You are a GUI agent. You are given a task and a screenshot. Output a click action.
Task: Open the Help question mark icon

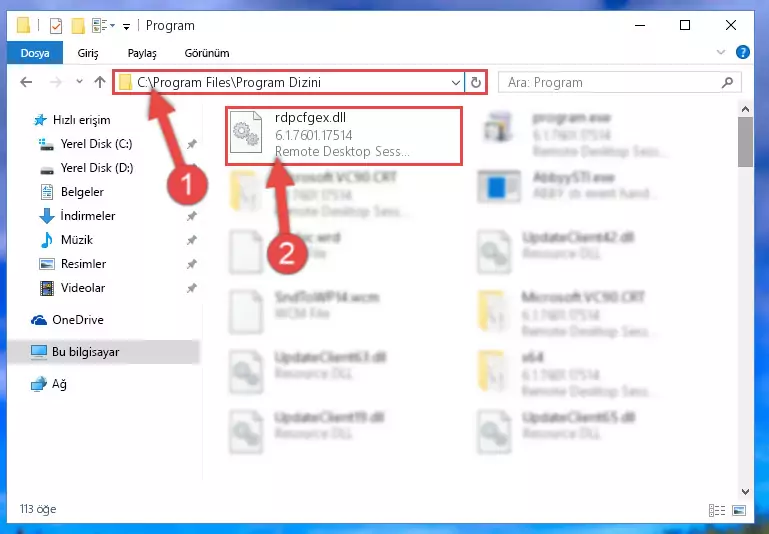click(743, 52)
